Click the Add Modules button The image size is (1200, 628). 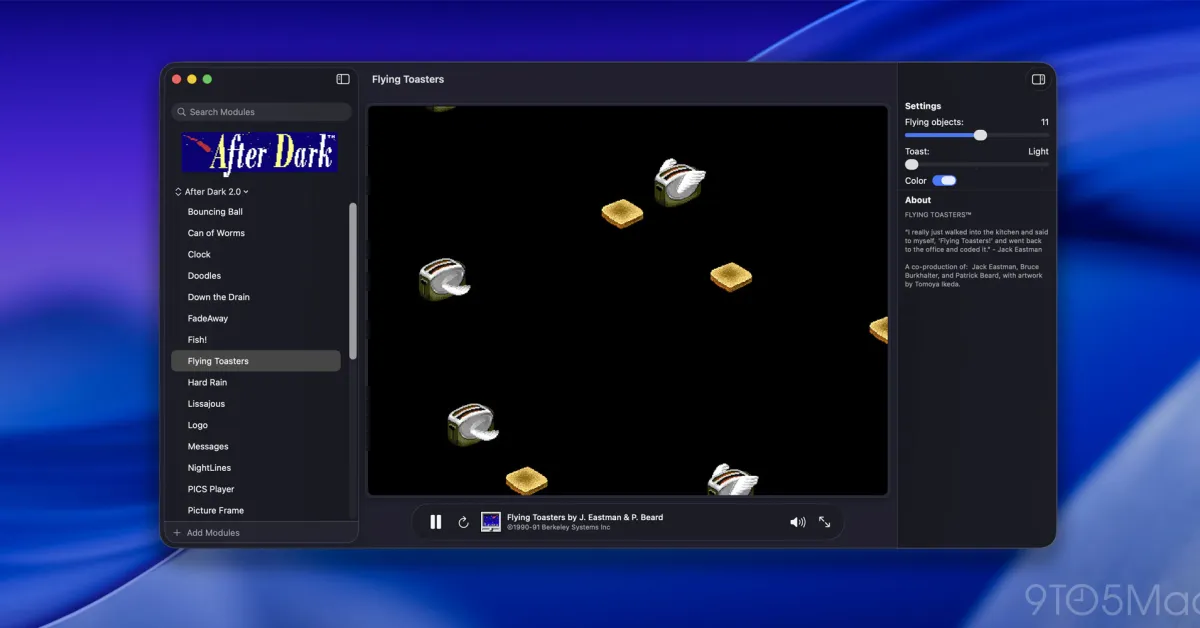pos(207,533)
